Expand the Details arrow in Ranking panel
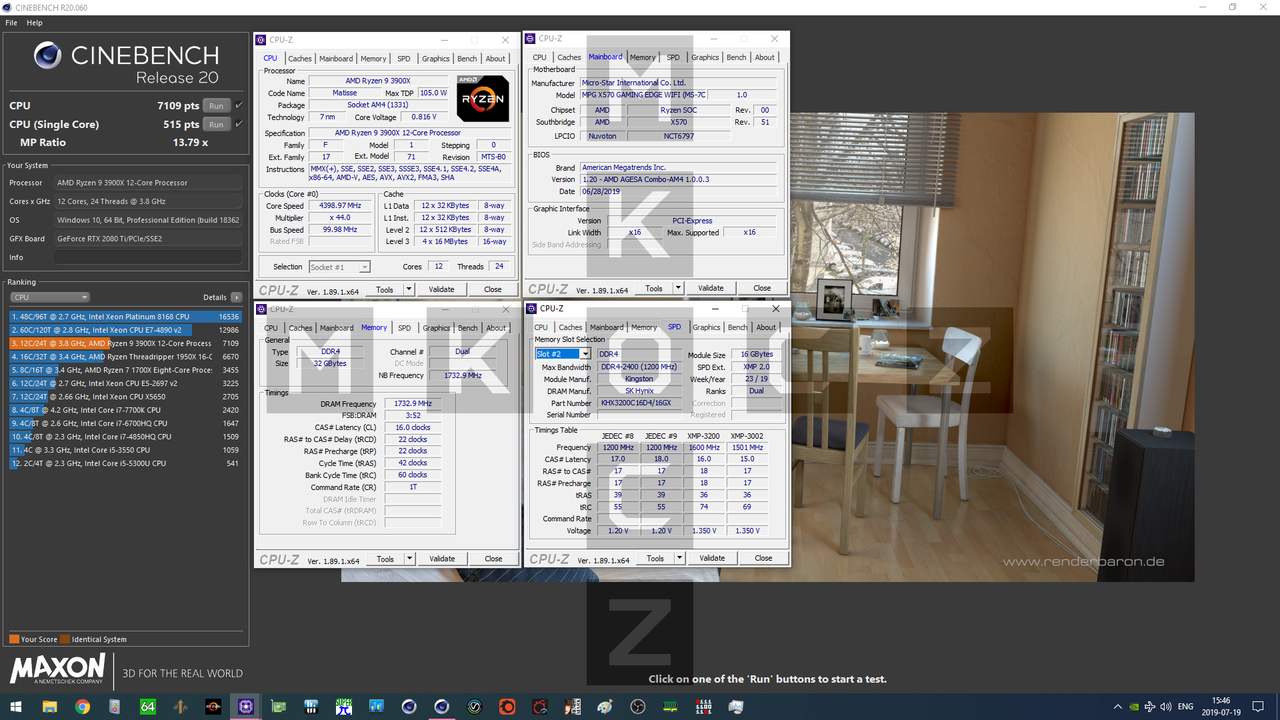 [236, 297]
